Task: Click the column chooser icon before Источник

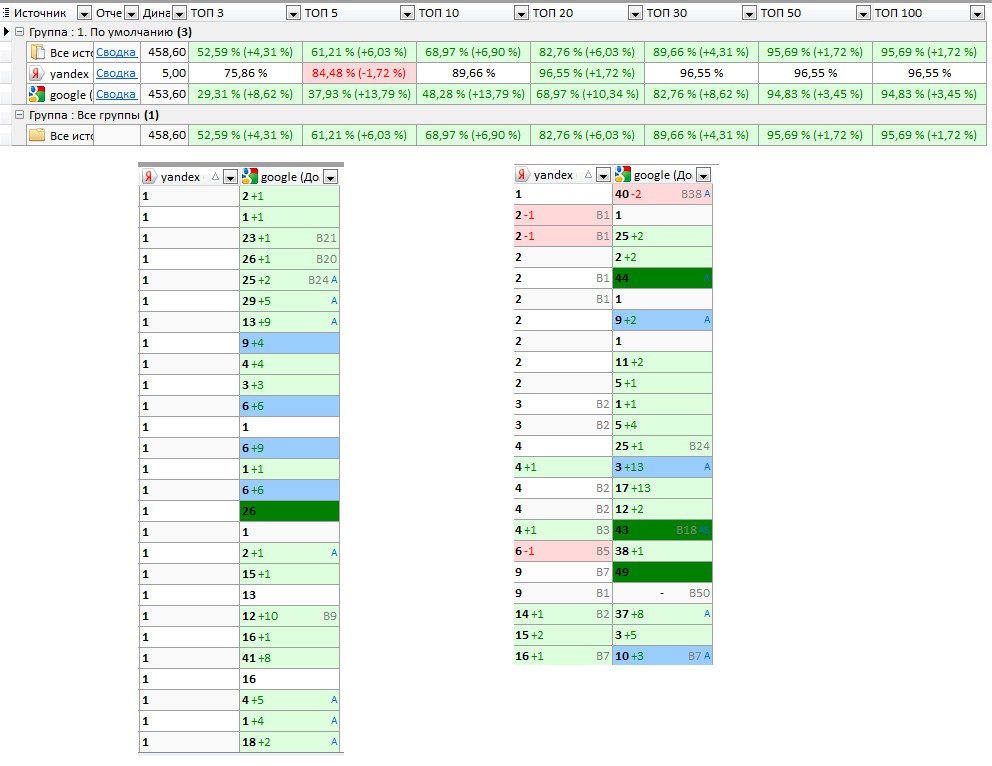Action: click(x=6, y=13)
